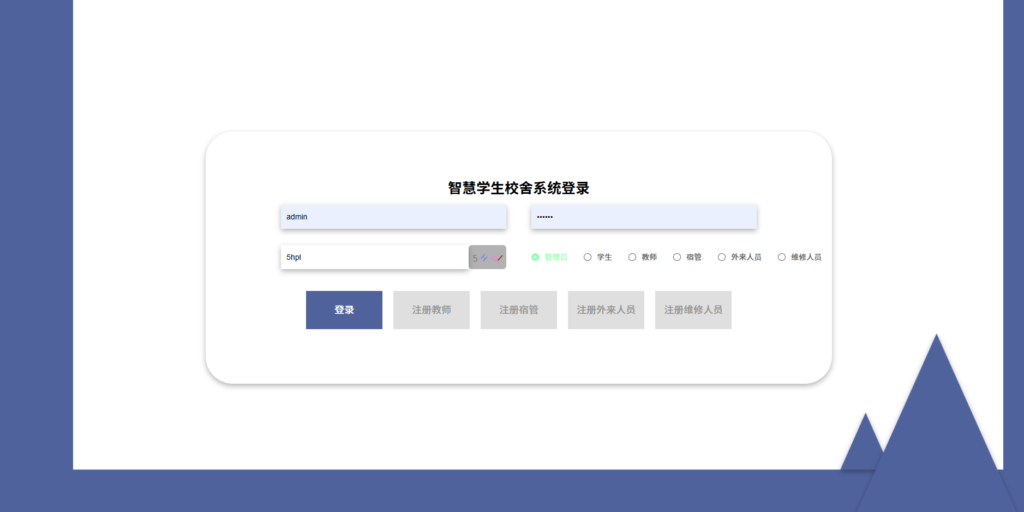This screenshot has width=1024, height=512.
Task: Select the 管理员 radio button
Action: (x=535, y=257)
